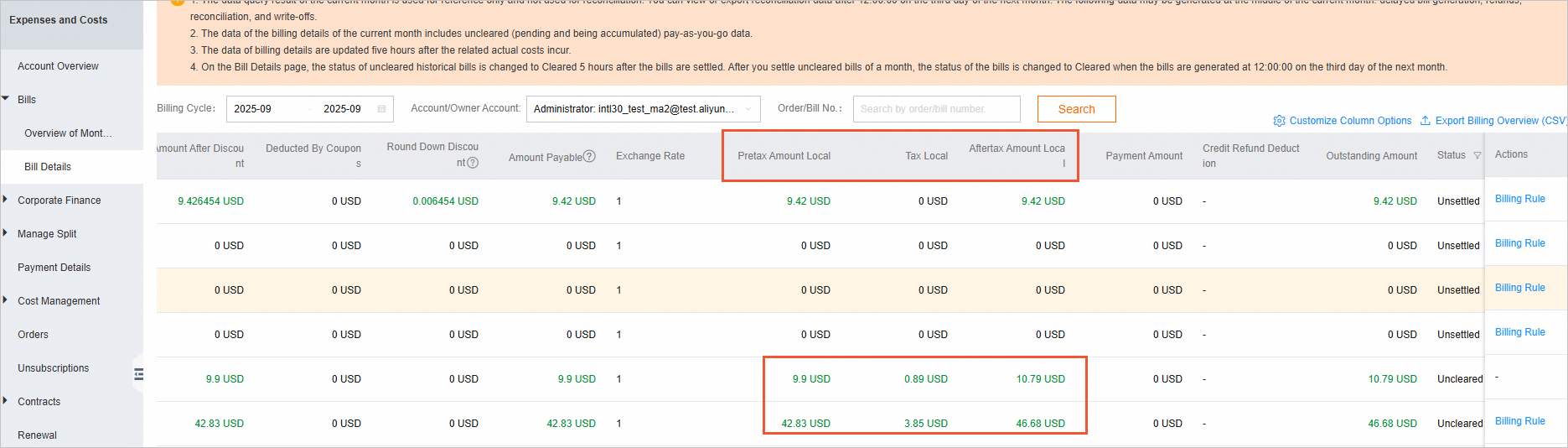Image resolution: width=1568 pixels, height=448 pixels.
Task: Select the 3.85 USD tax cell
Action: pos(925,424)
